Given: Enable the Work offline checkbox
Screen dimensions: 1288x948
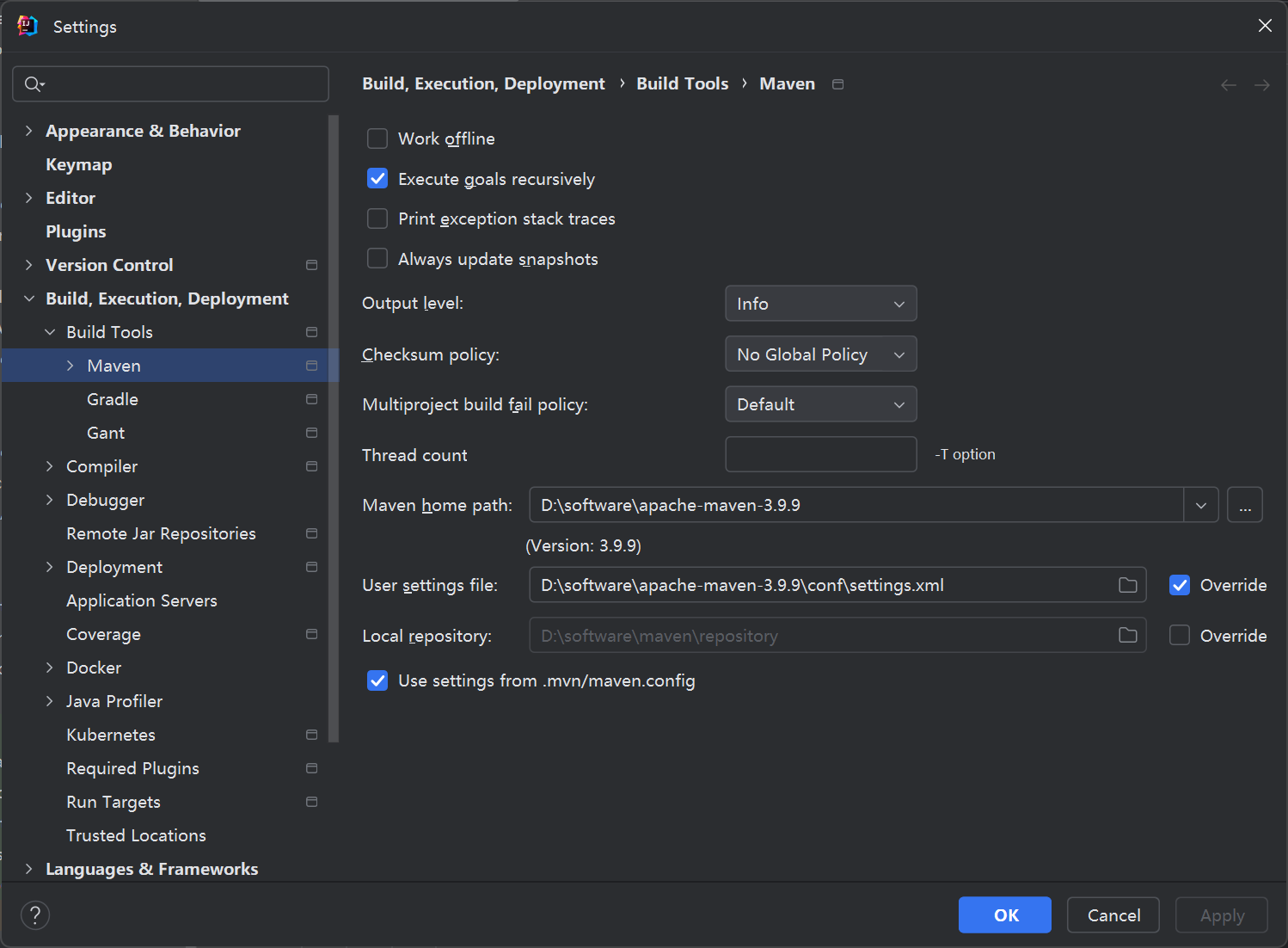Looking at the screenshot, I should 377,139.
